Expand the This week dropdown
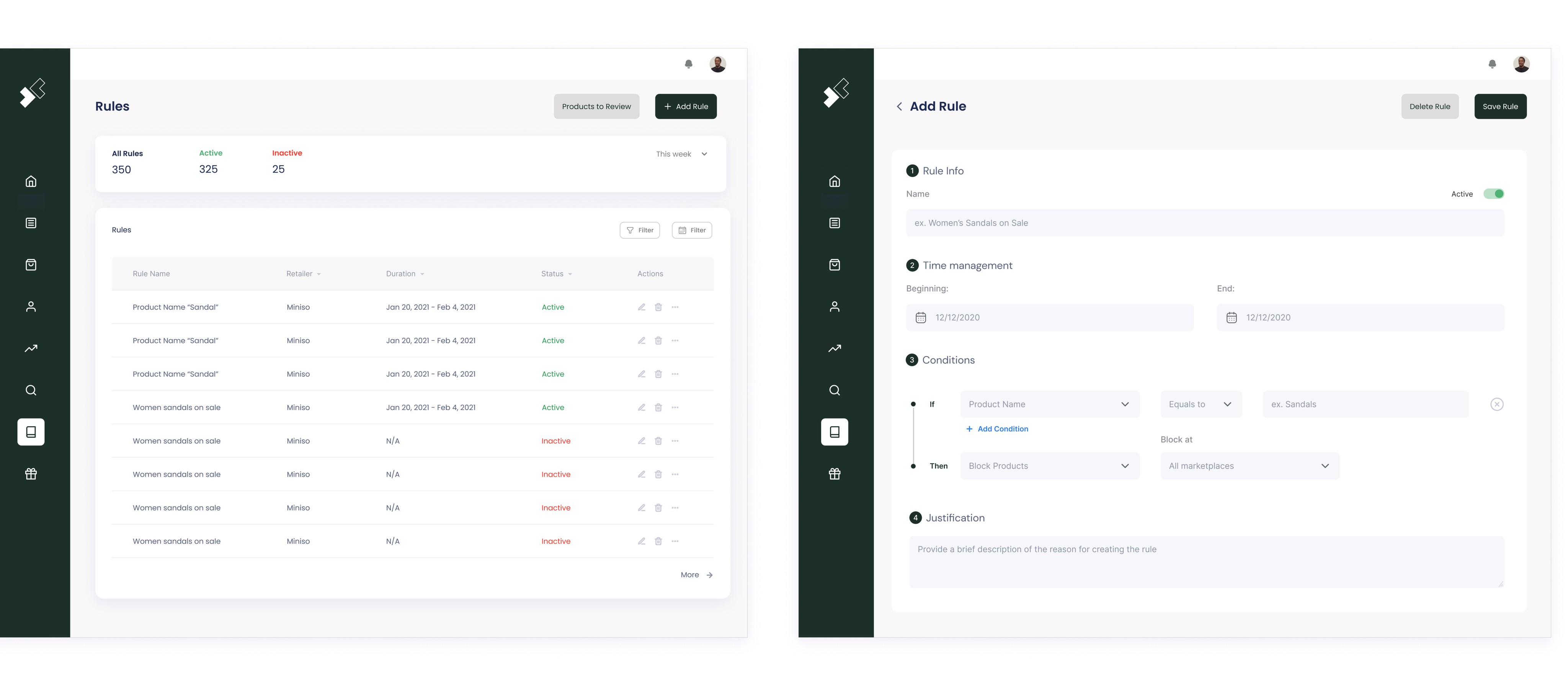 (682, 154)
